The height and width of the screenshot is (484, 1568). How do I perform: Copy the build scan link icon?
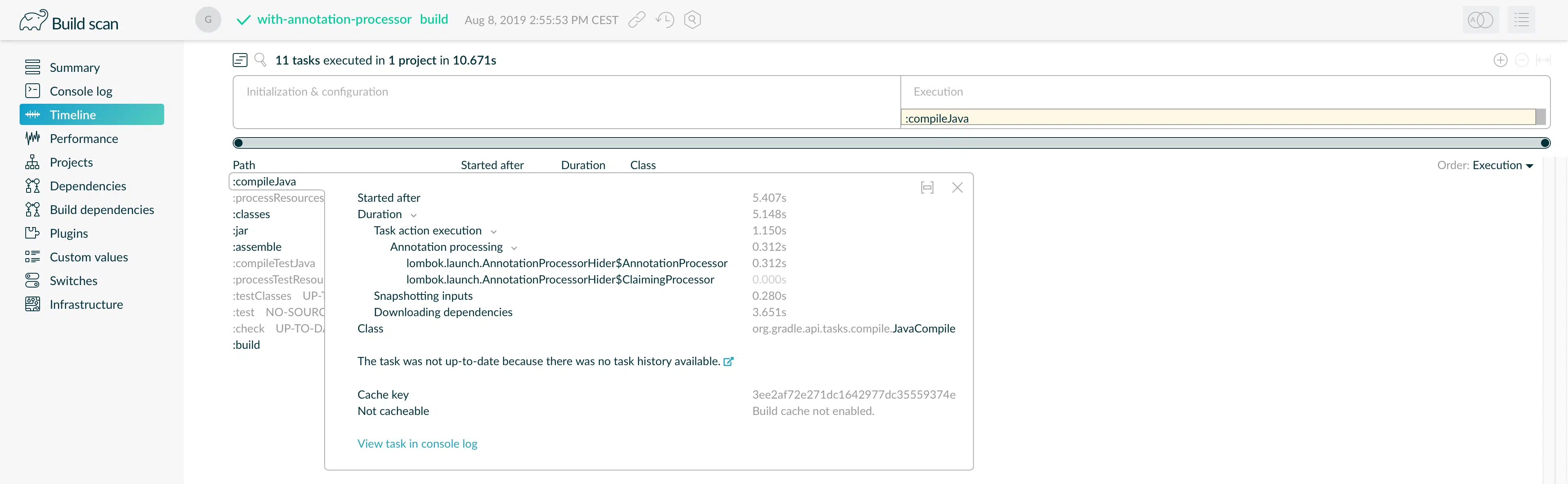coord(637,20)
